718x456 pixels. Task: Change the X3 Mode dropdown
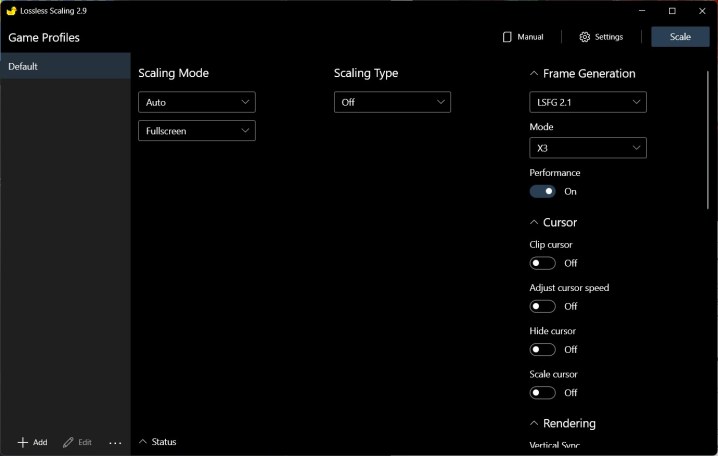587,148
